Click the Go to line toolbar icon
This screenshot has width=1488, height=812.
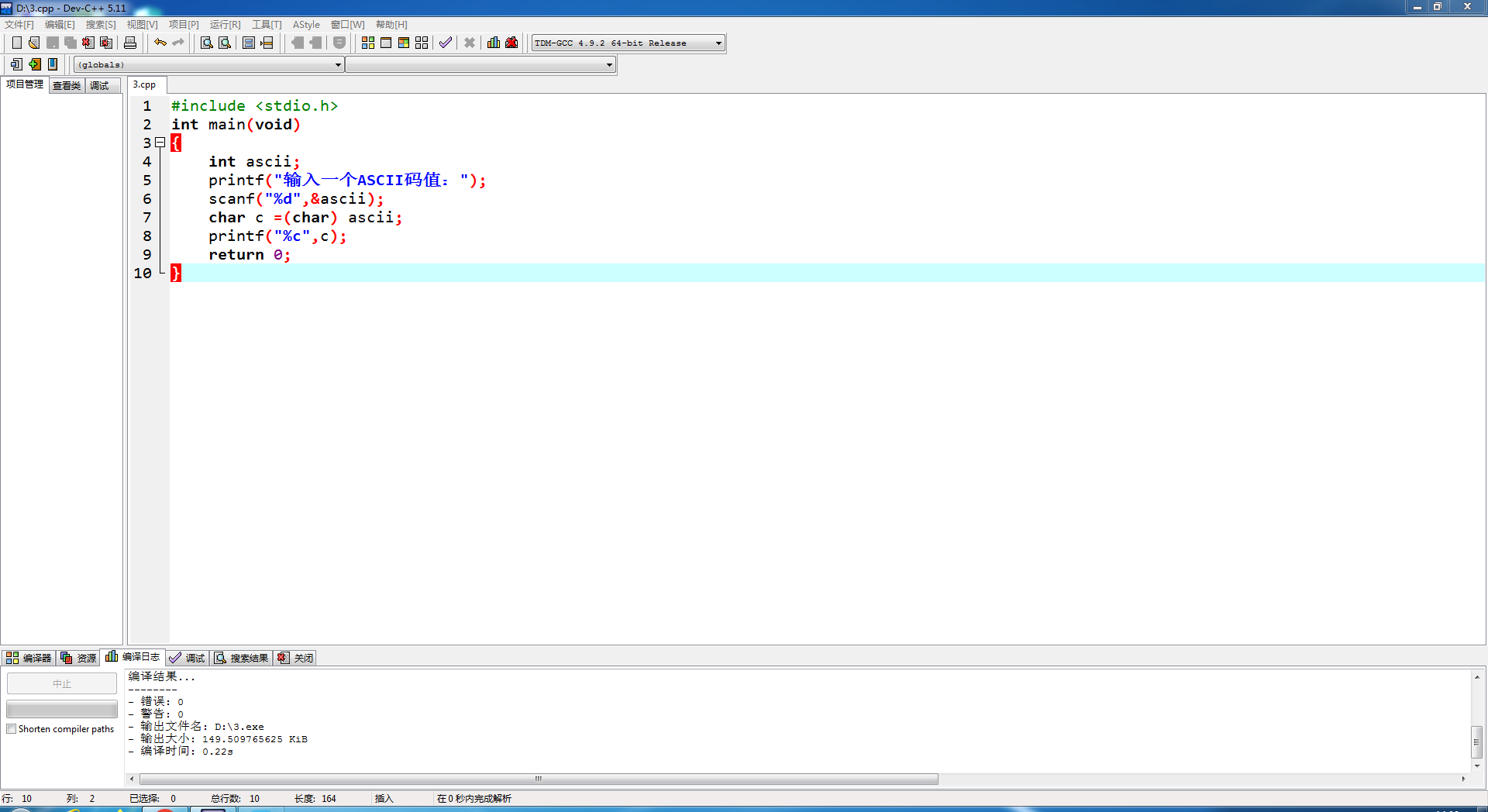pyautogui.click(x=267, y=43)
